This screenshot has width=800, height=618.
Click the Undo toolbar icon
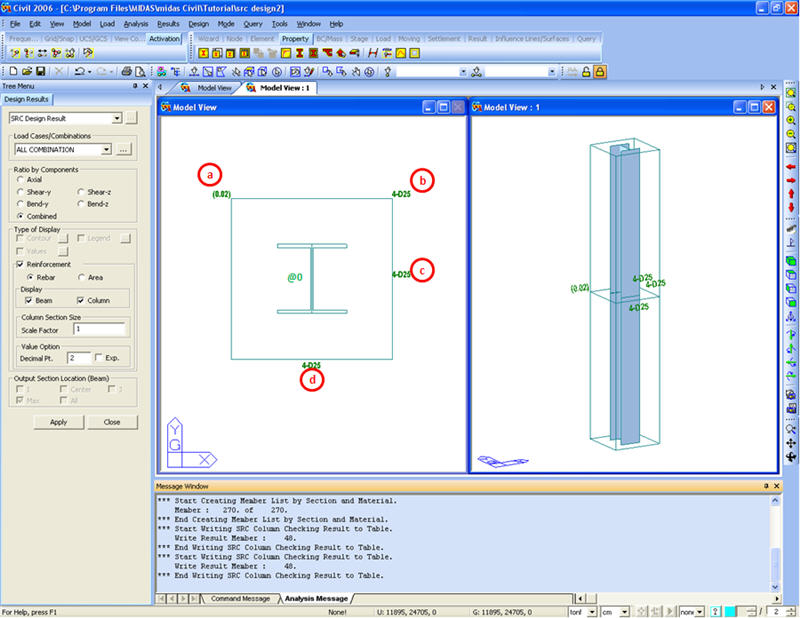(79, 72)
